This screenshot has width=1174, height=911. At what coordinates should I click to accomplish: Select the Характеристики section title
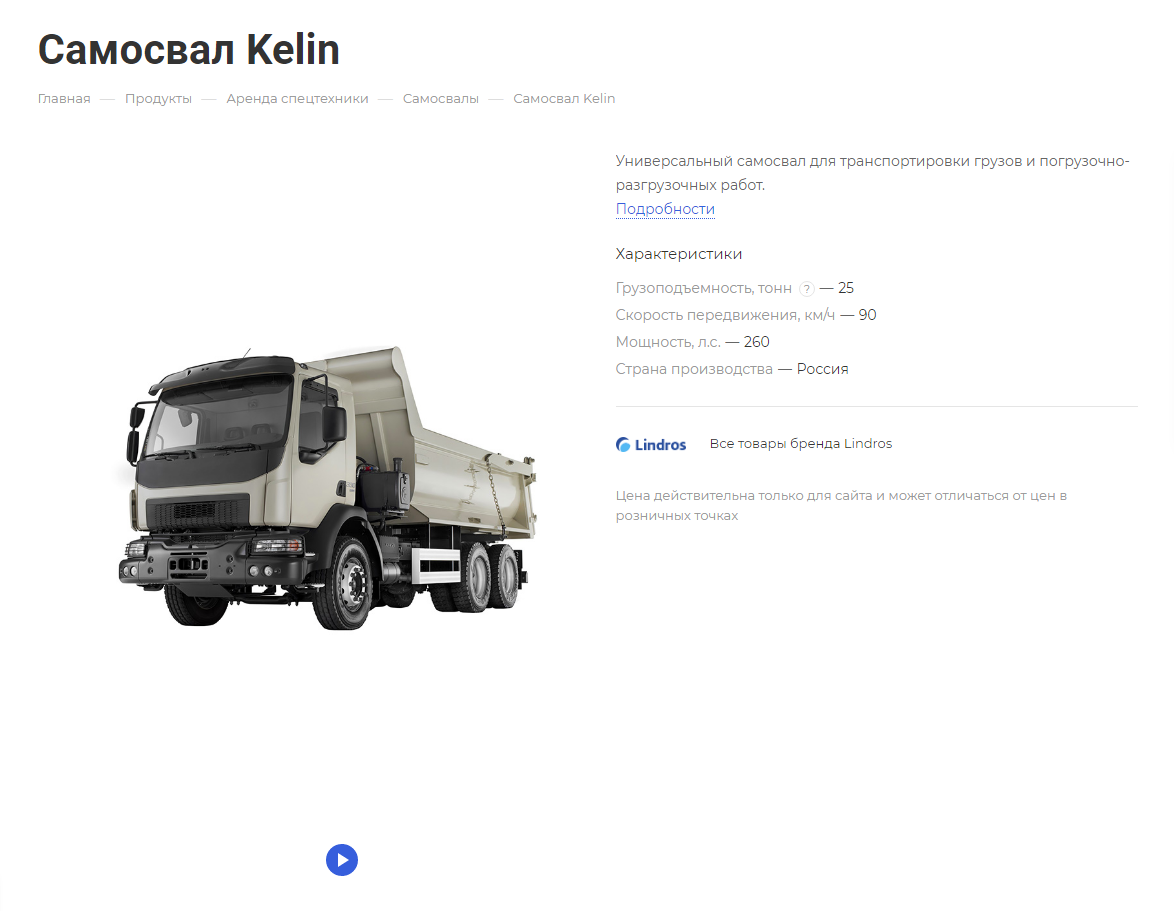point(678,254)
